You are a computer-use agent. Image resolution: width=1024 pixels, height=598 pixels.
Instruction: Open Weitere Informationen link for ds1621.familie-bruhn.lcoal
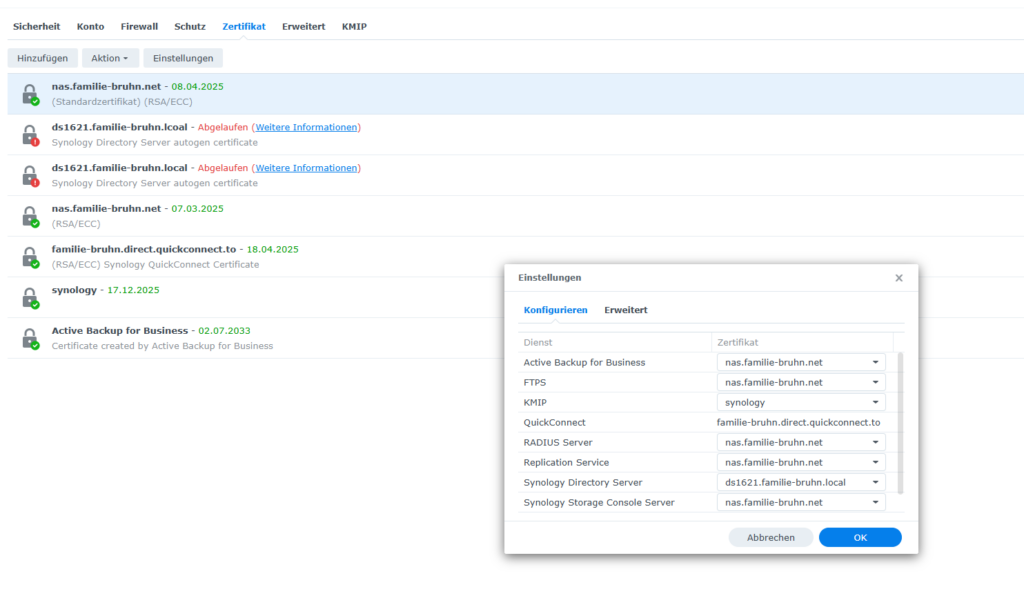point(306,127)
